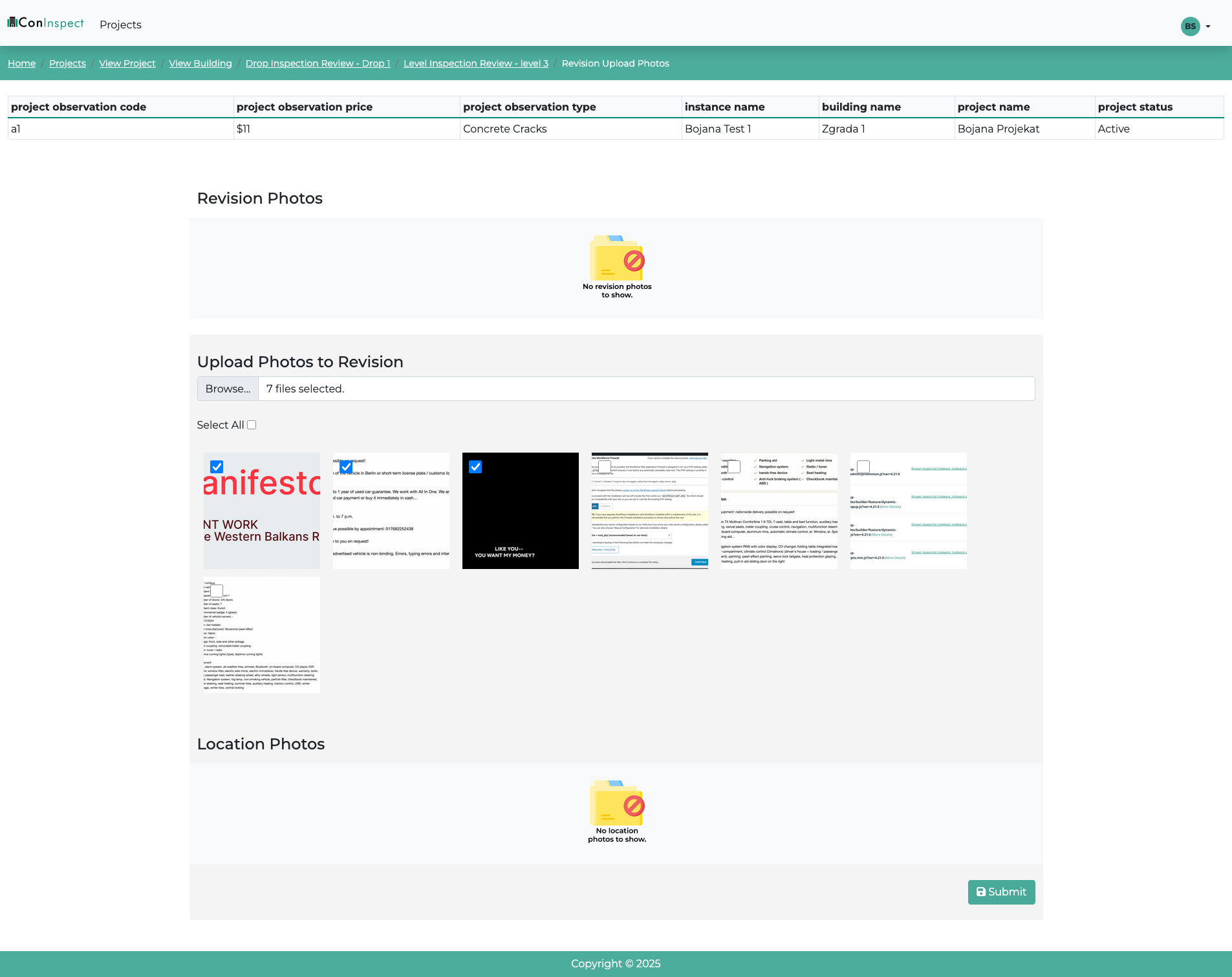Viewport: 1232px width, 977px height.
Task: Open the View Building breadcrumb
Action: [200, 63]
